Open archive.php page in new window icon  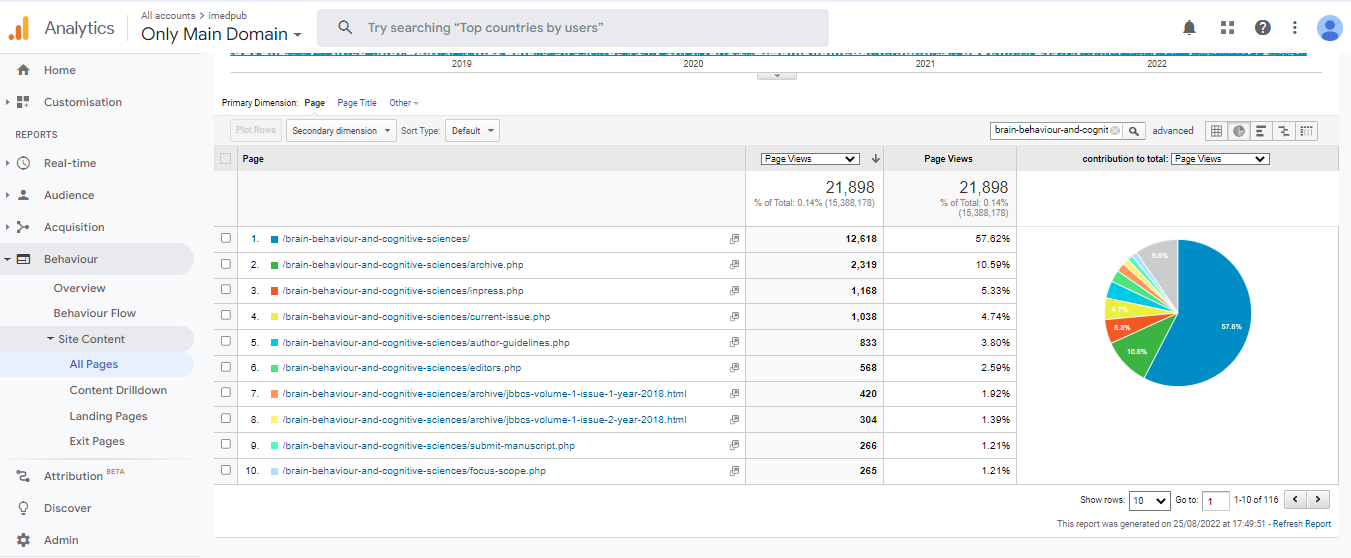(x=734, y=265)
